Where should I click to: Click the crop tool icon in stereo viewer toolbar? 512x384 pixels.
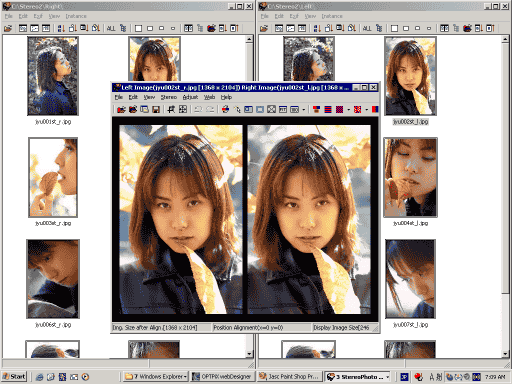pos(171,109)
